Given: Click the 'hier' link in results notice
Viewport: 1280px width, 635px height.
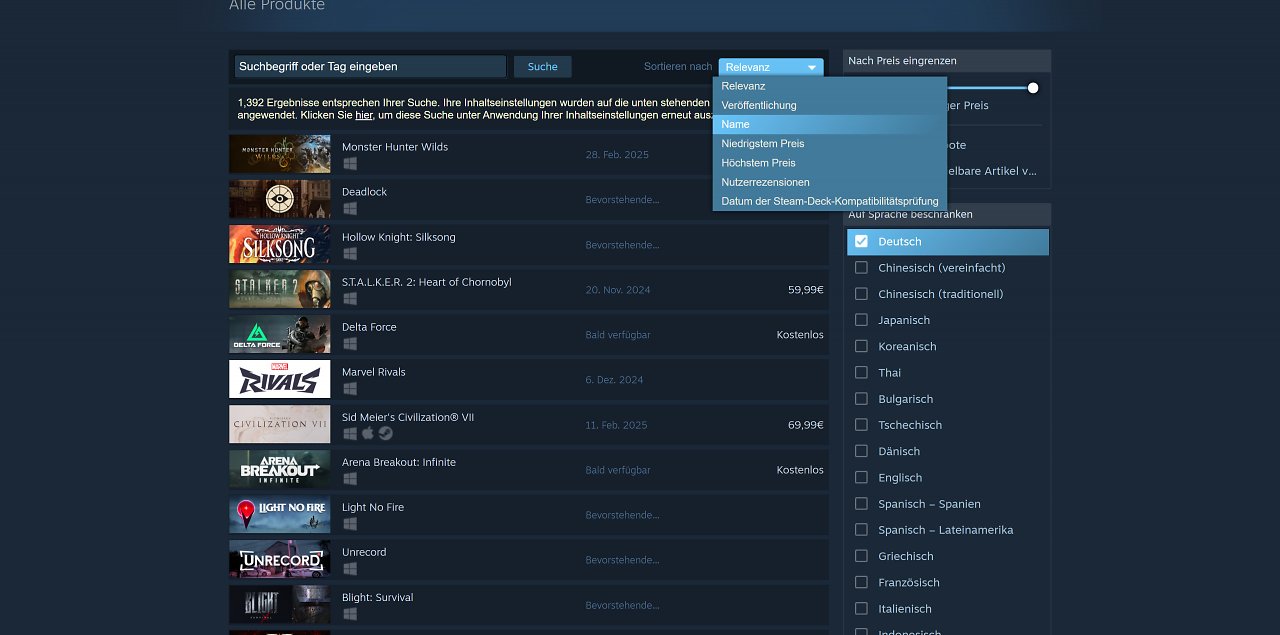Looking at the screenshot, I should click(x=364, y=115).
